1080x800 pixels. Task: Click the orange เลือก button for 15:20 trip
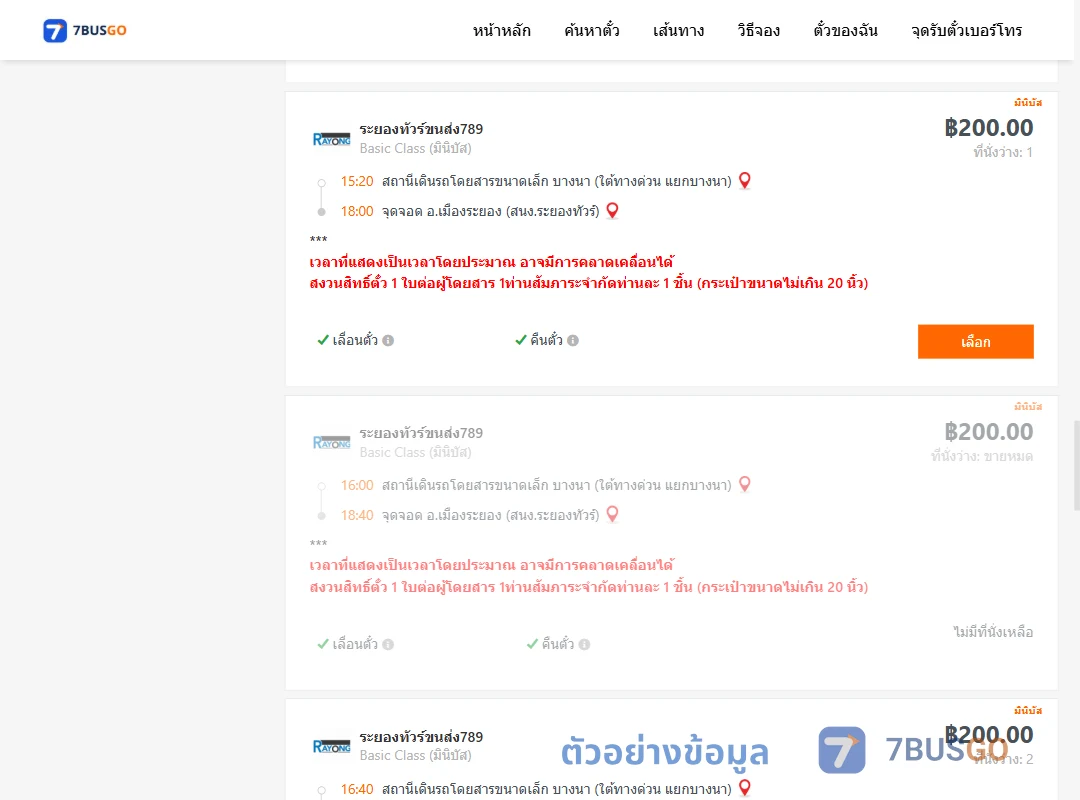(x=975, y=342)
